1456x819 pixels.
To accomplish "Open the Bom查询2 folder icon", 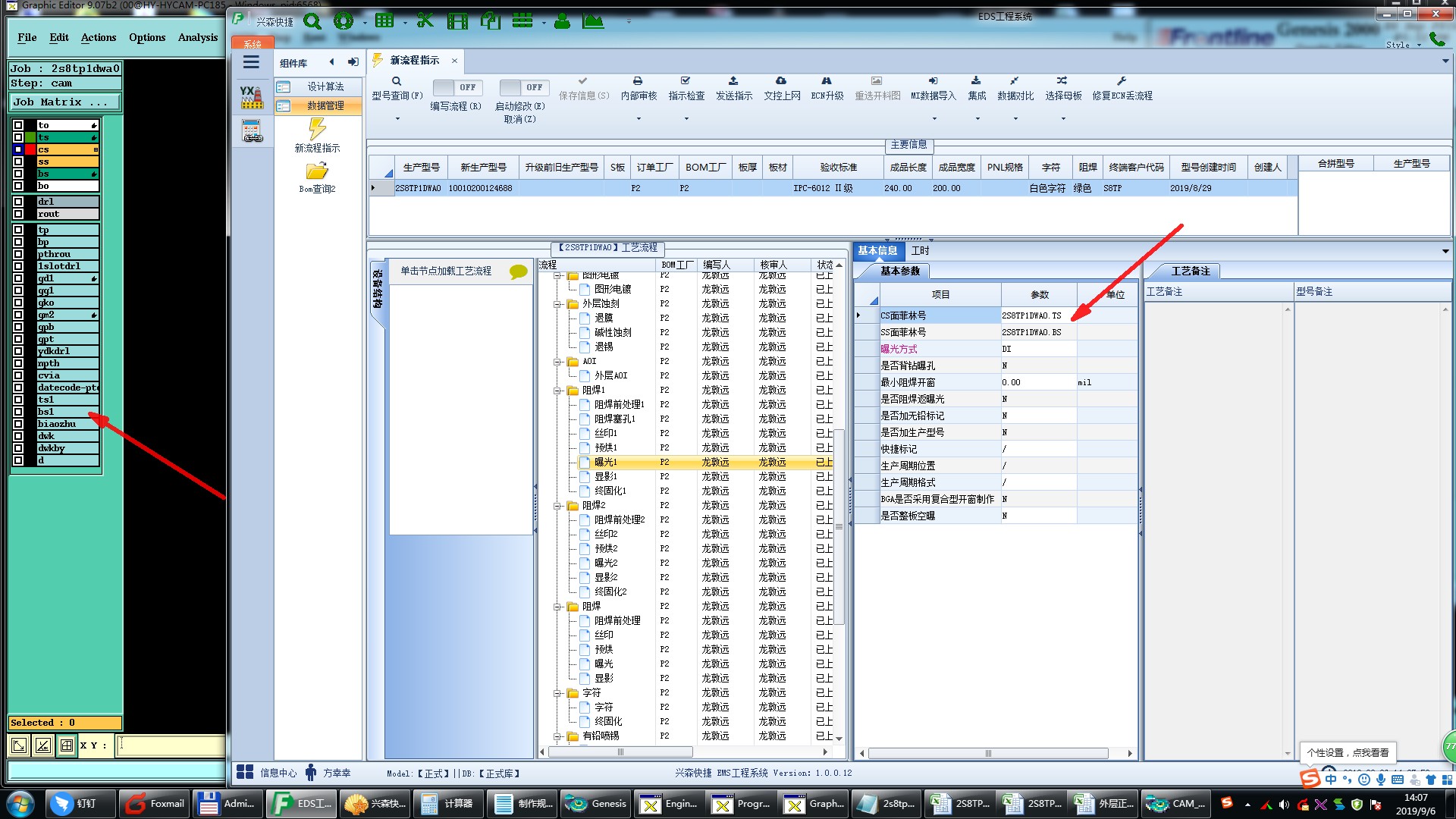I will click(x=317, y=171).
